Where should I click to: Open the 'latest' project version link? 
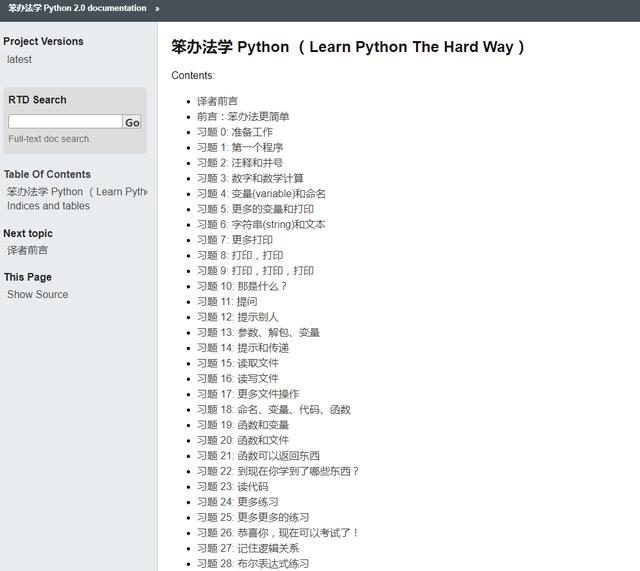click(x=19, y=60)
